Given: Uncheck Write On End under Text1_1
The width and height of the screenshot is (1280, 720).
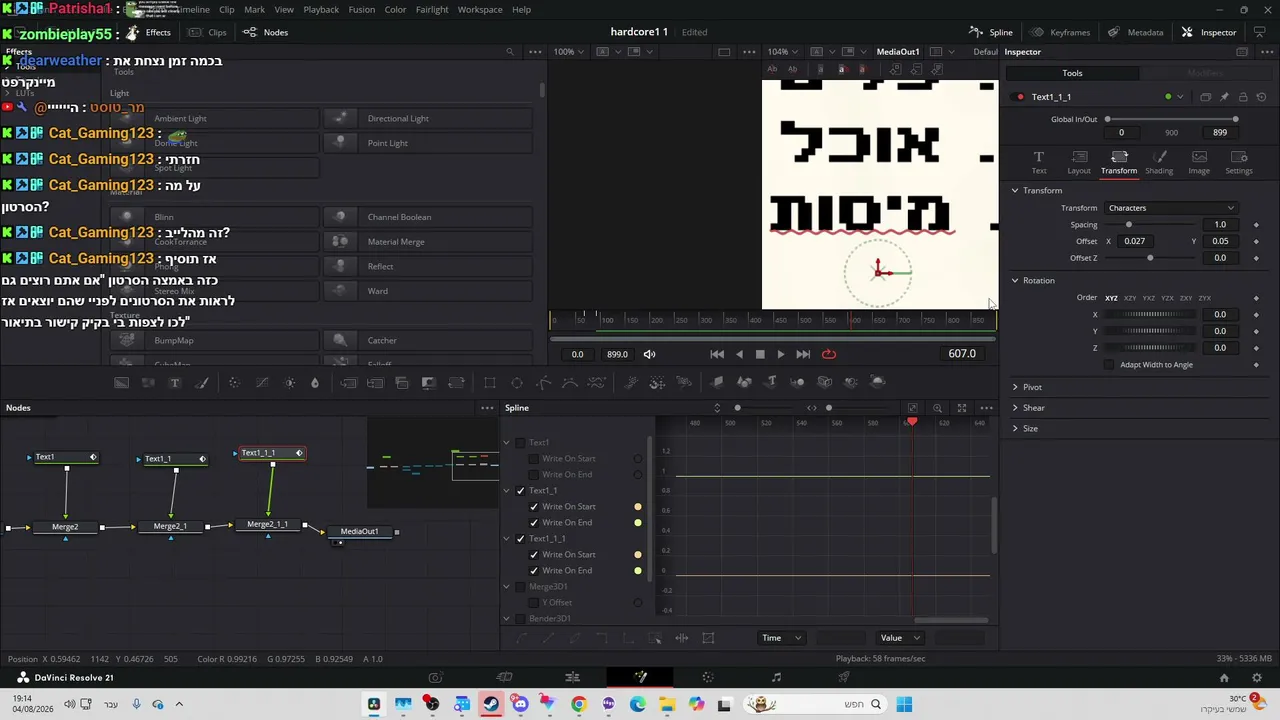Looking at the screenshot, I should pos(534,523).
